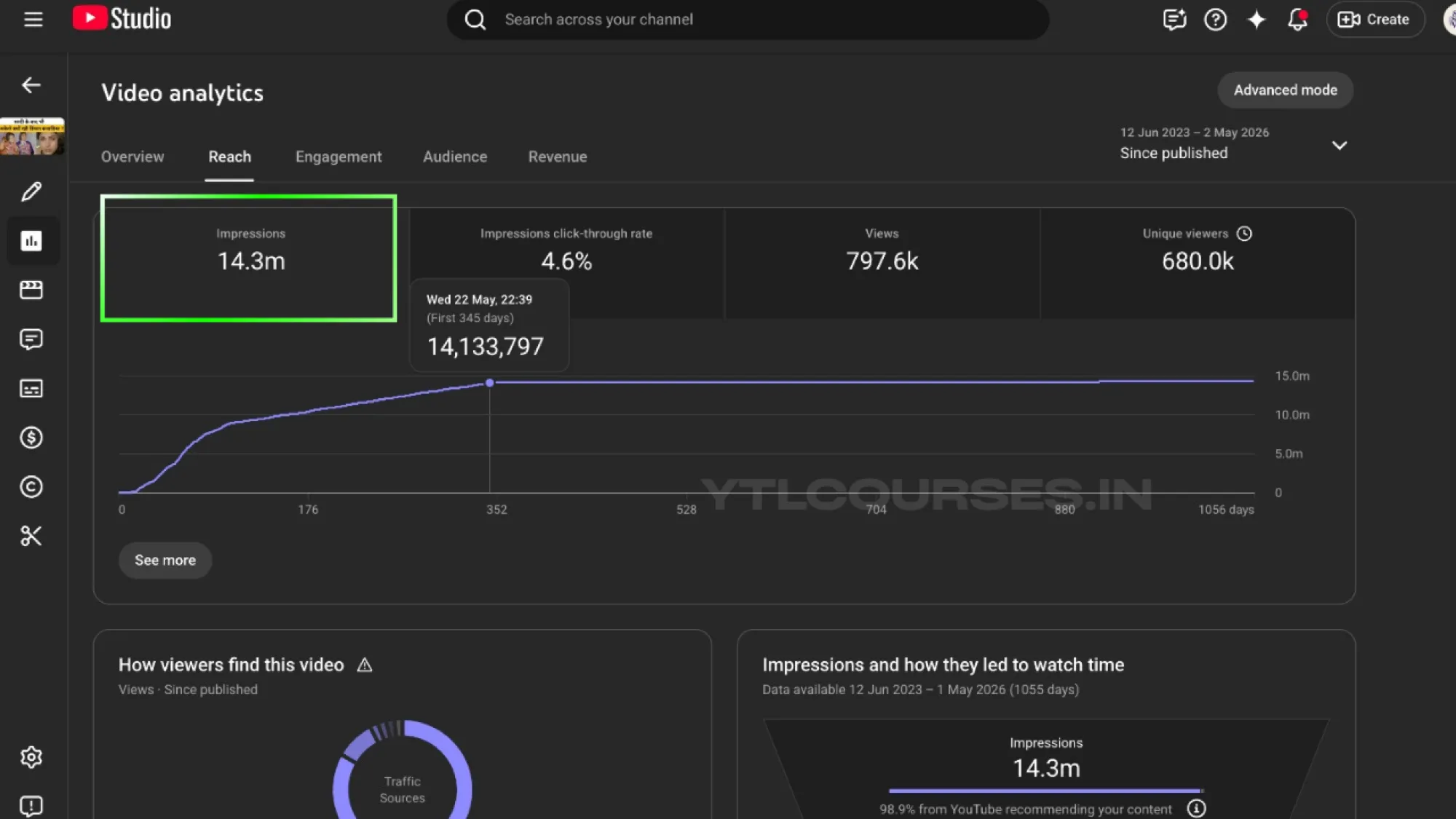
Task: Click 'Impressions and how they led to watch time' heading
Action: tap(943, 665)
